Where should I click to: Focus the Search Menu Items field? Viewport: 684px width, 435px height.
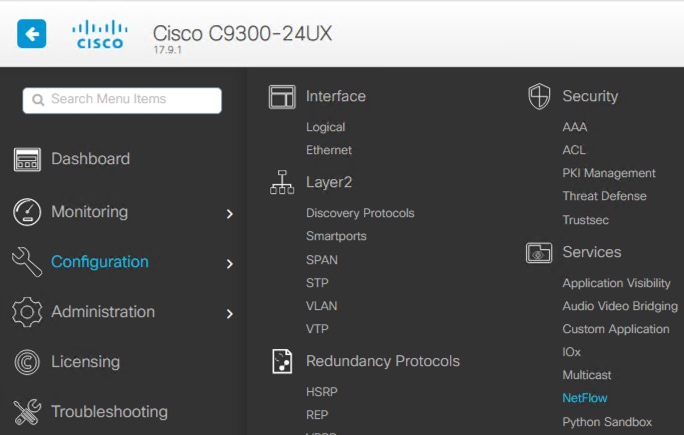(122, 100)
